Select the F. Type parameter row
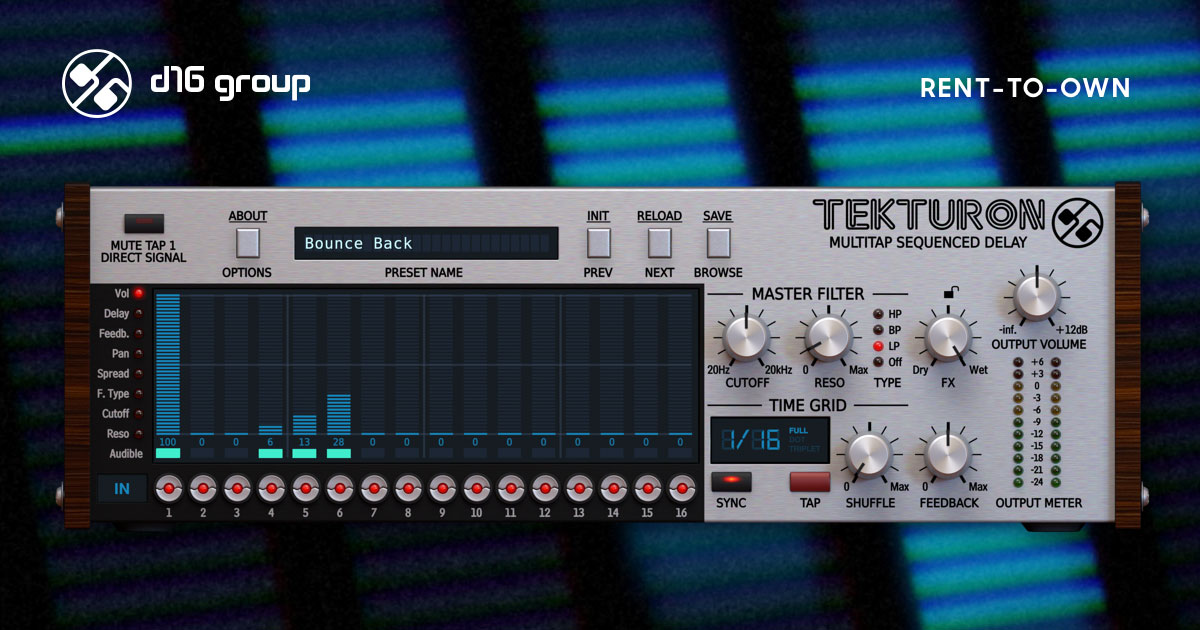This screenshot has height=630, width=1200. tap(121, 393)
